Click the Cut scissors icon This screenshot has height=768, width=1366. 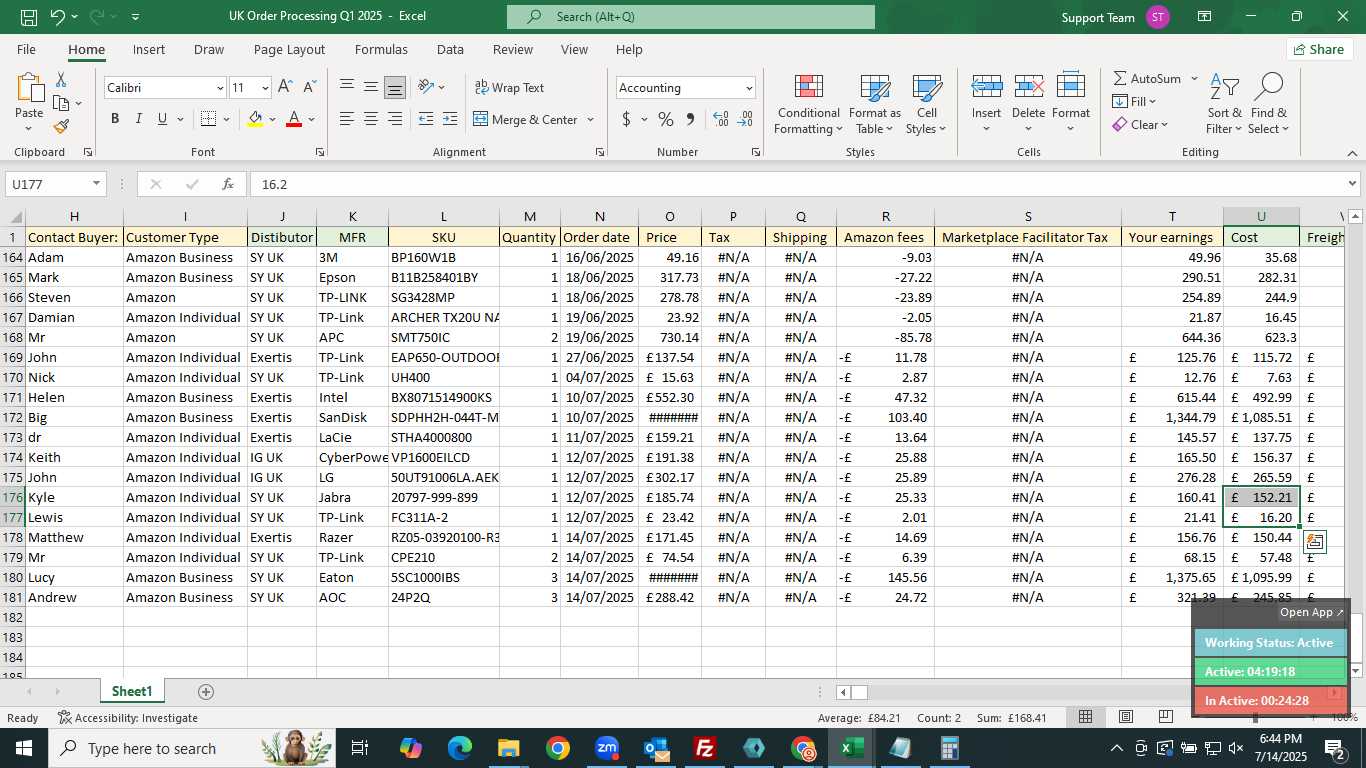(x=61, y=80)
